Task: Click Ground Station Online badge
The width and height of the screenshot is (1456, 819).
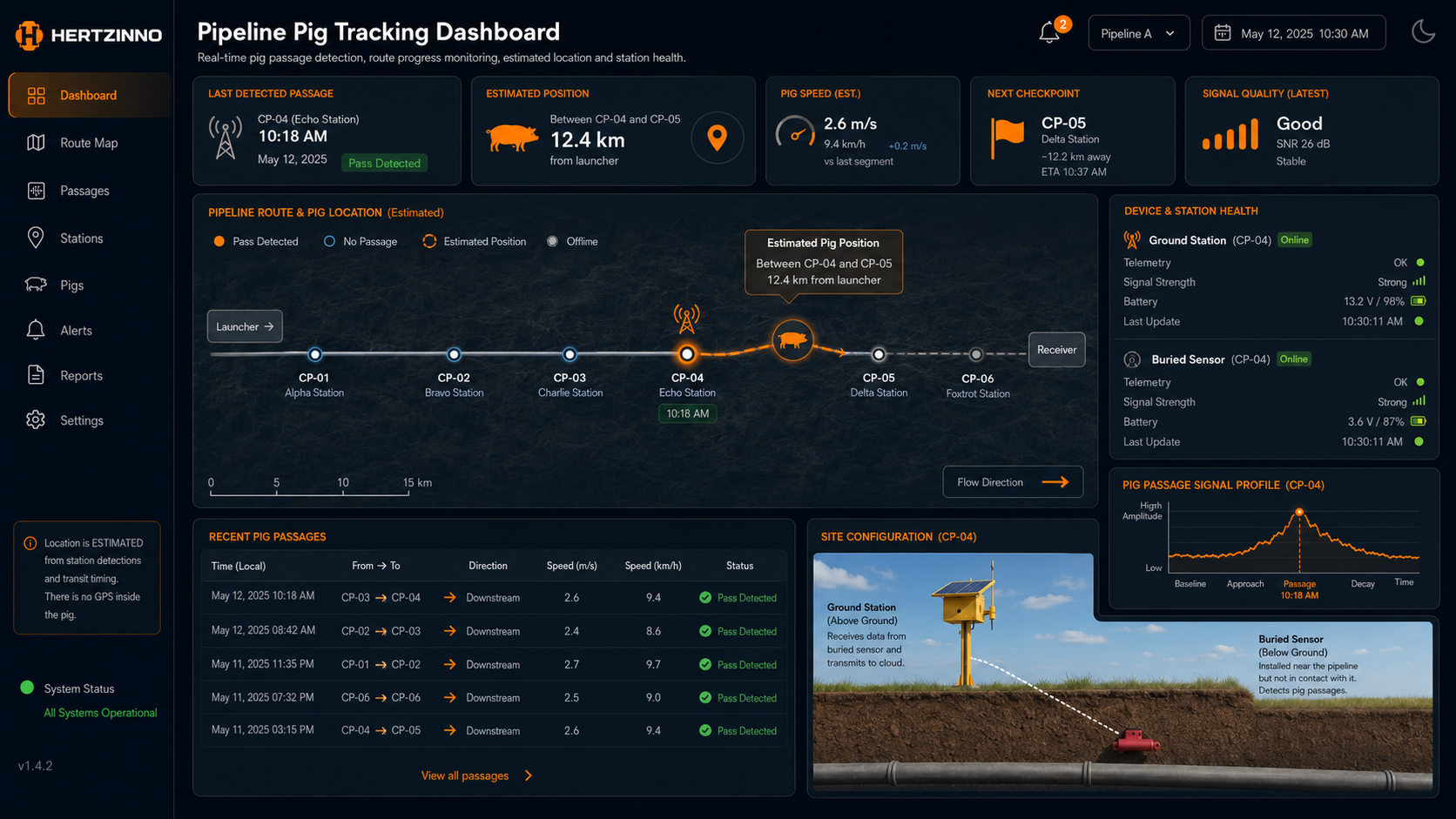Action: click(1295, 240)
